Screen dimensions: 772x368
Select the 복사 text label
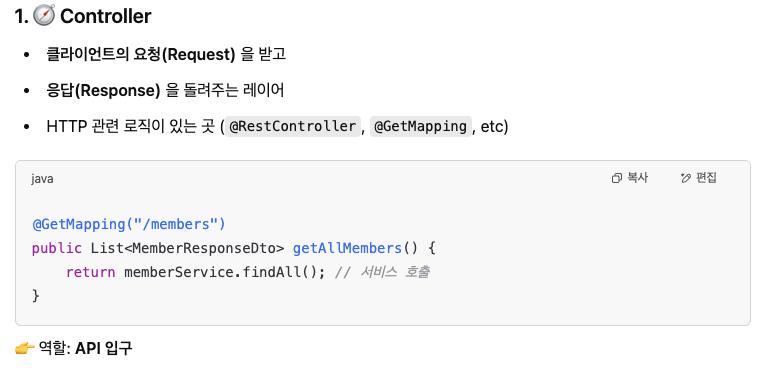pyautogui.click(x=637, y=178)
